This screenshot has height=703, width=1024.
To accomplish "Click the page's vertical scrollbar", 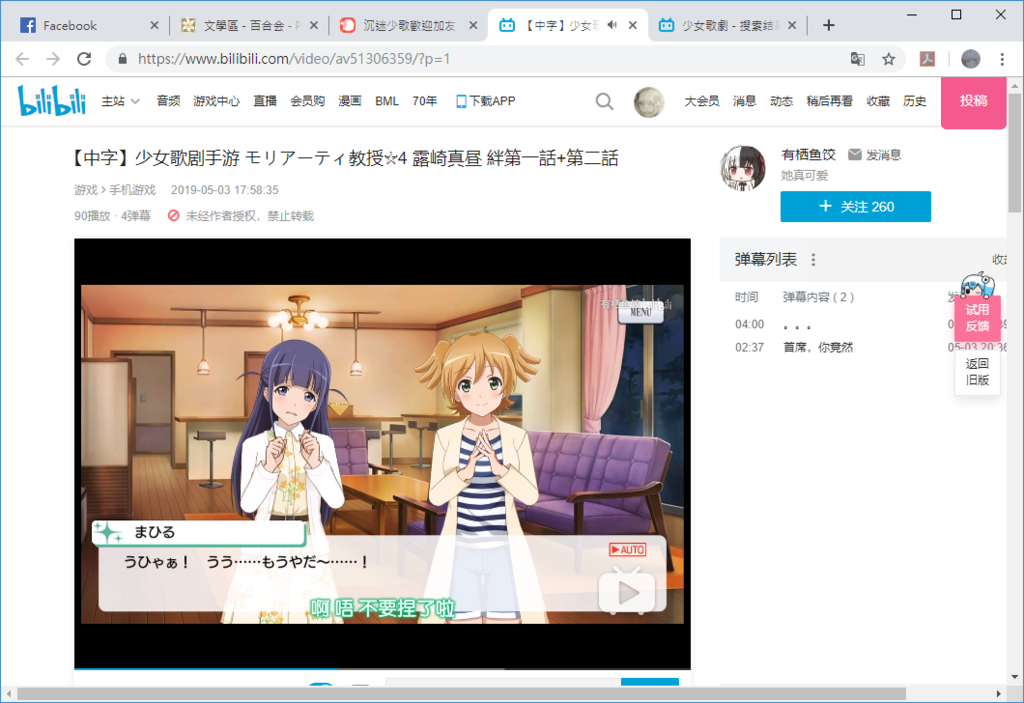I will tap(1014, 153).
